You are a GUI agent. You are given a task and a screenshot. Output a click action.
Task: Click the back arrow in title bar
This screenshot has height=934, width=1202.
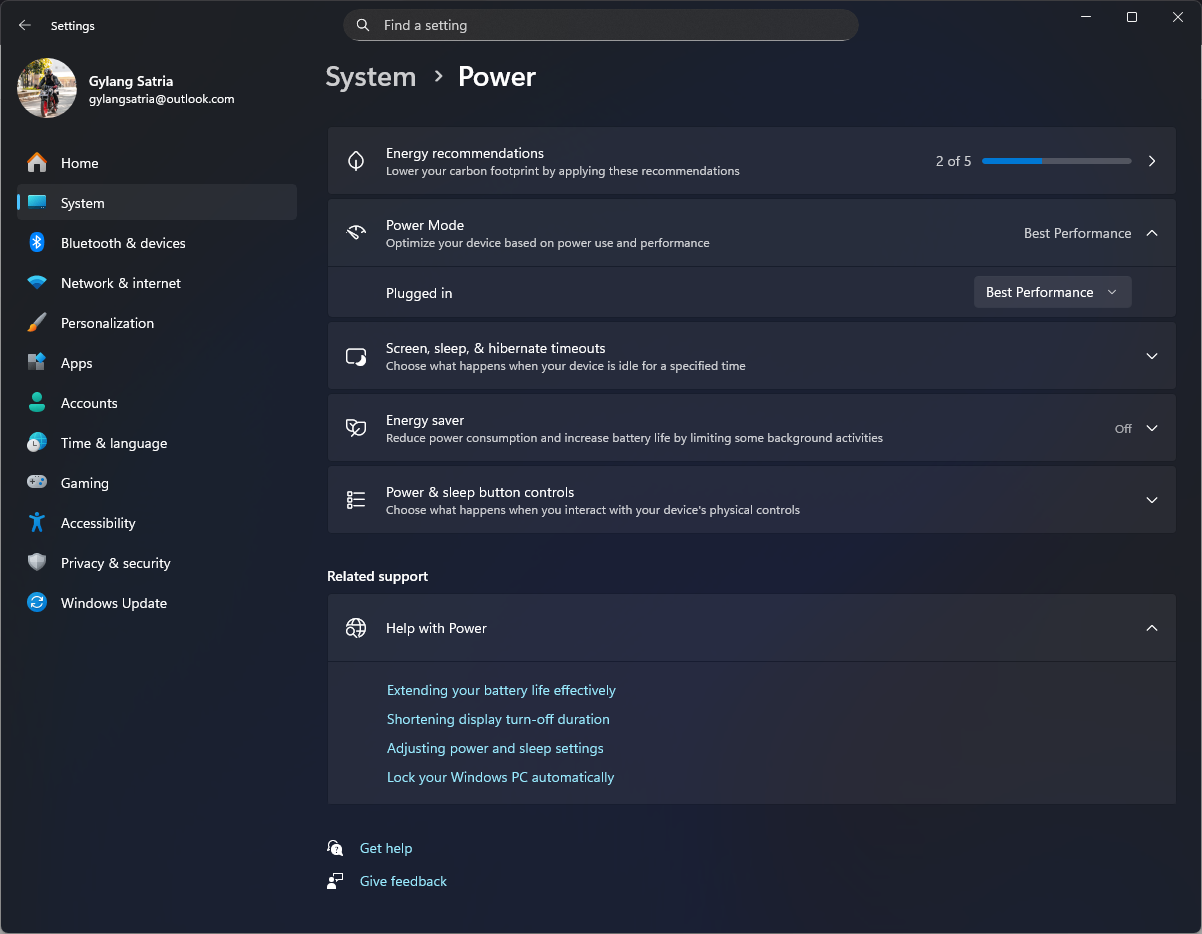coord(25,26)
